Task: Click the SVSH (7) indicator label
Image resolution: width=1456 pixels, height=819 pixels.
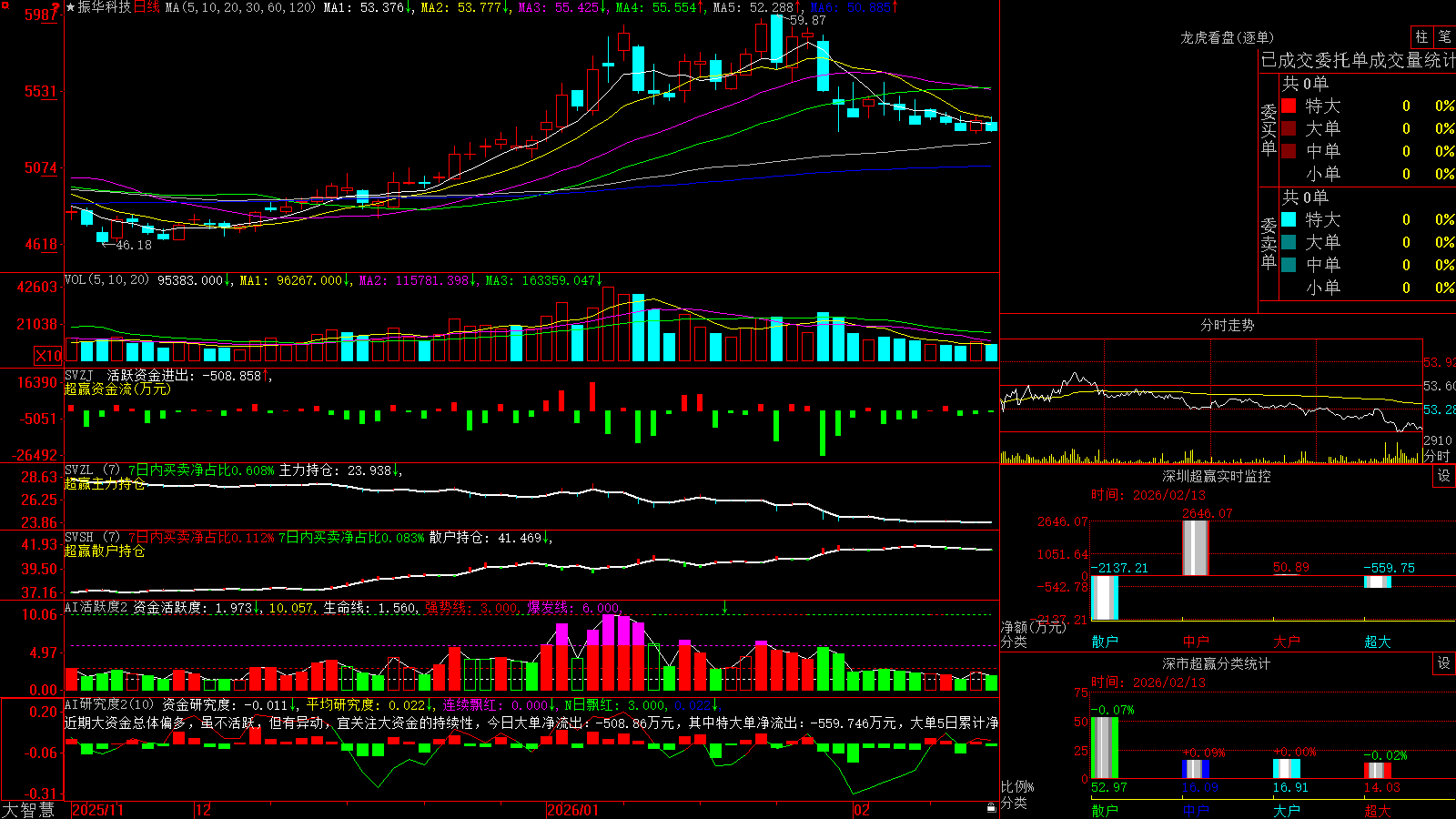Action: pos(92,538)
